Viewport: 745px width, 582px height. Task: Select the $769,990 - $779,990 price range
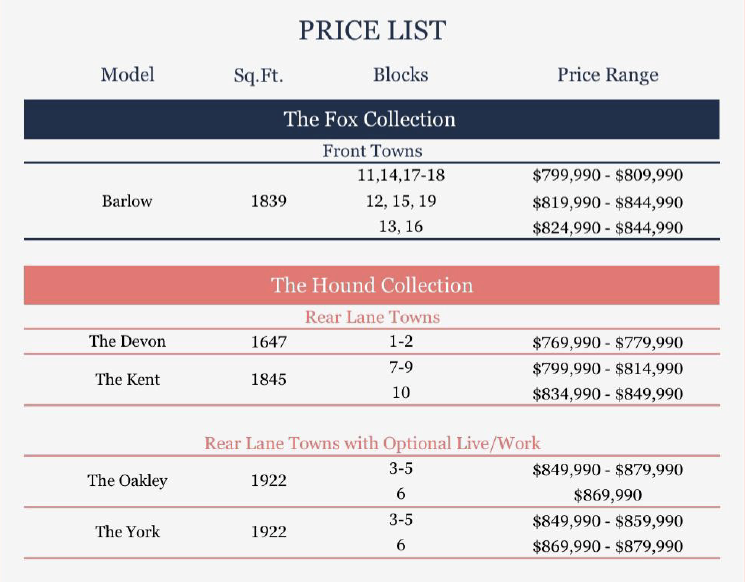[x=608, y=343]
